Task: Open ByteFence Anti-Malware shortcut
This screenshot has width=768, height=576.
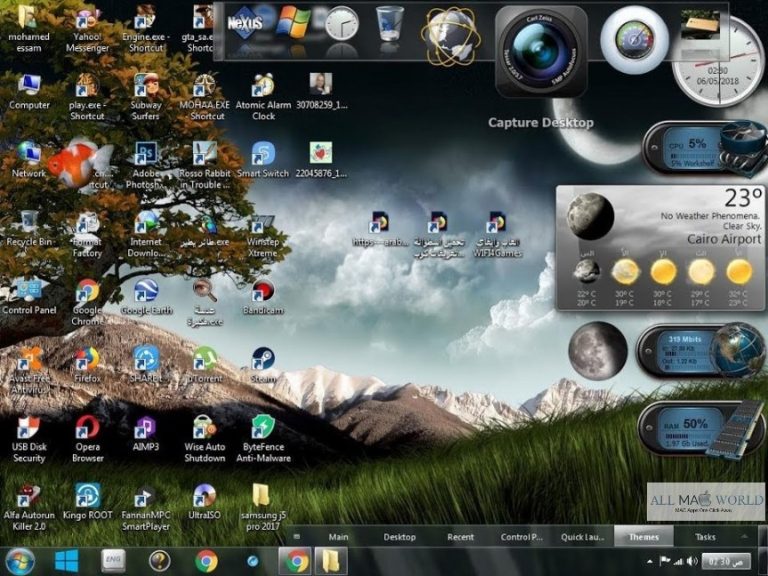Action: (x=263, y=428)
